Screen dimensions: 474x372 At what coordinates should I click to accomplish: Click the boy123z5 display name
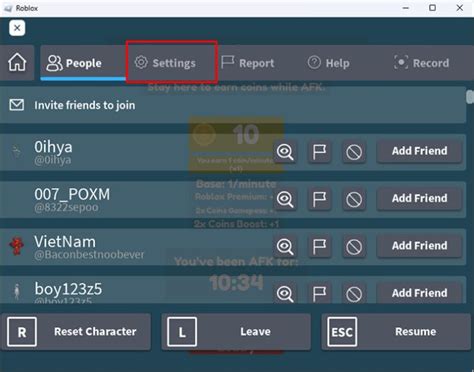tap(68, 289)
